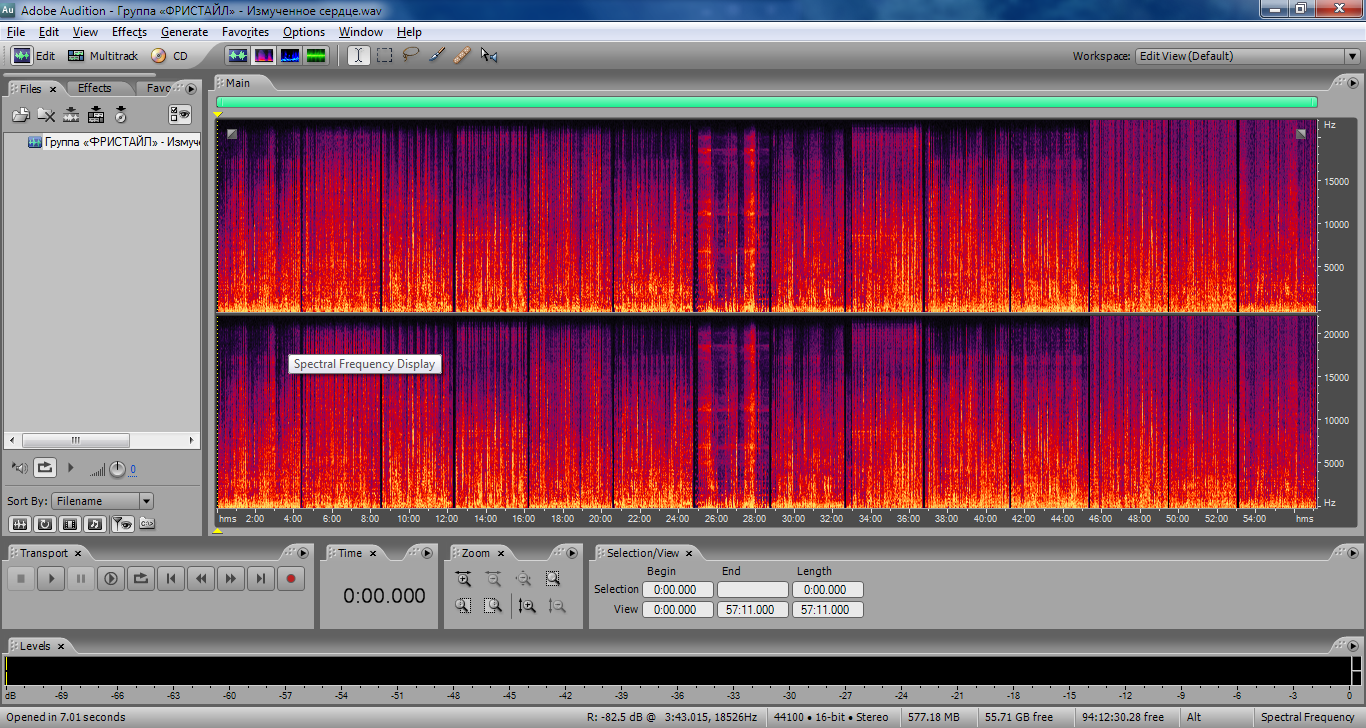Select the Spectral Pan Display icon
The height and width of the screenshot is (728, 1366).
[290, 56]
